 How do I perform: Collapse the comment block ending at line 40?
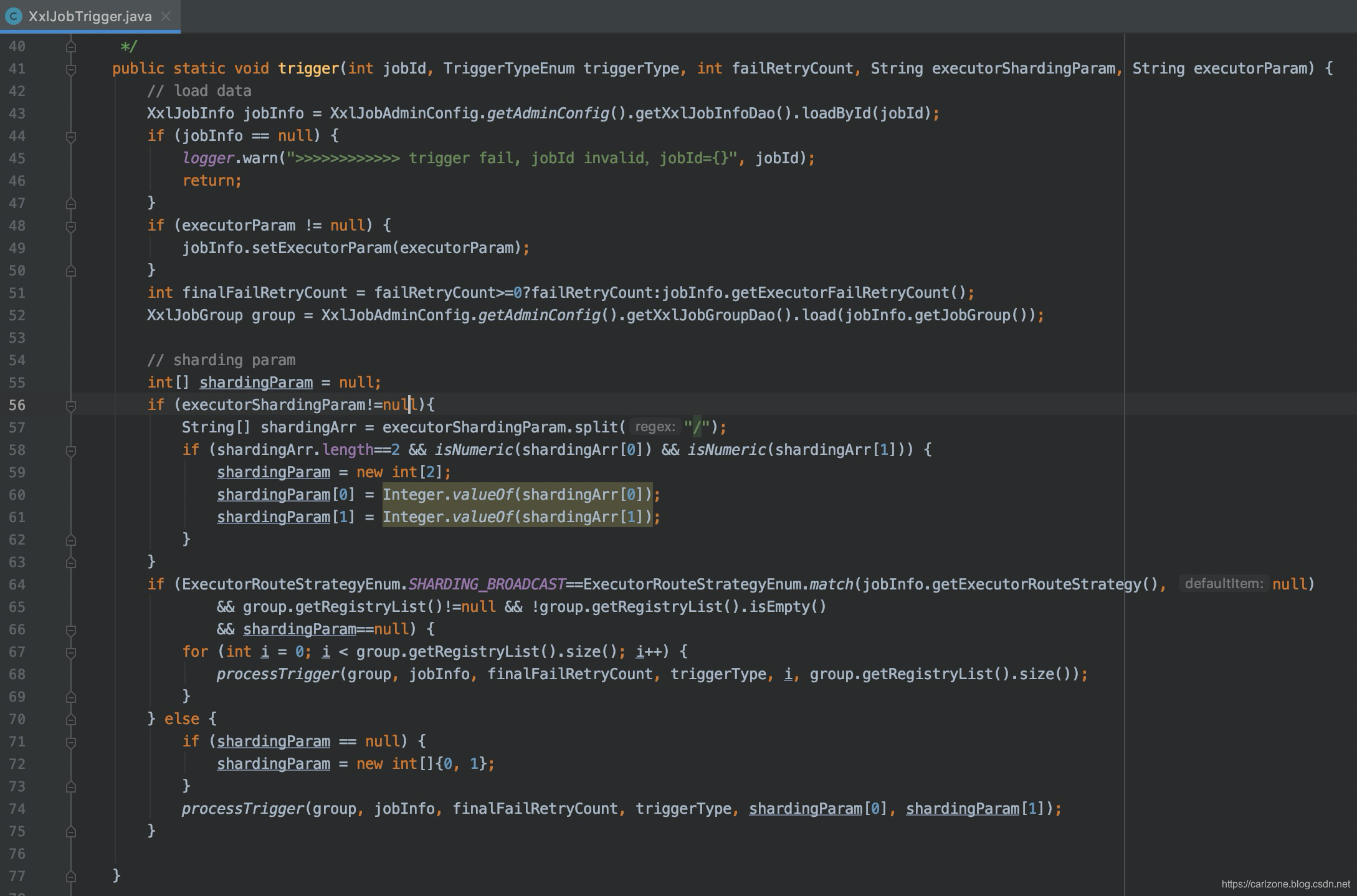tap(71, 47)
